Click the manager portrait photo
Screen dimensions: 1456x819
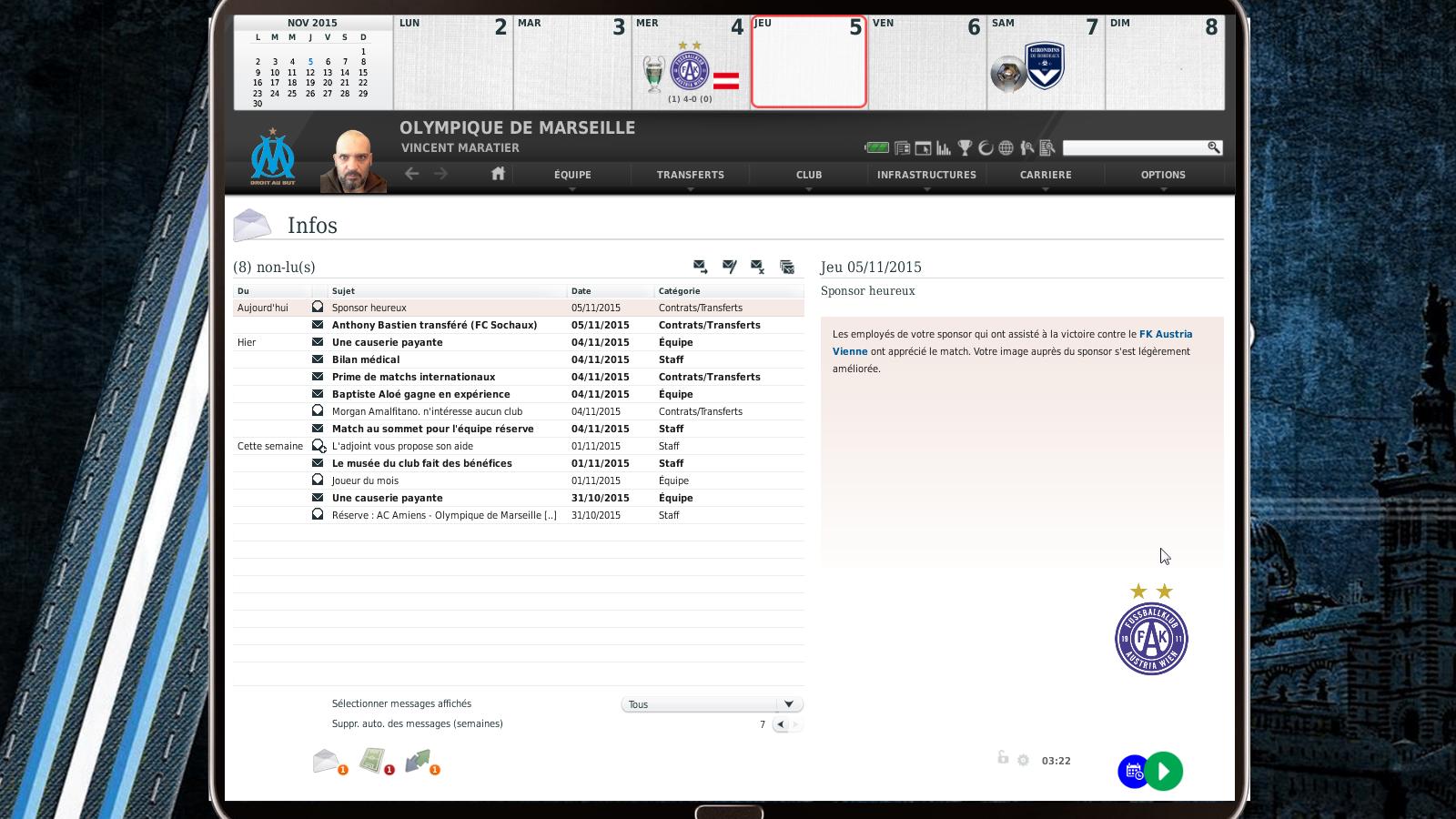point(353,160)
